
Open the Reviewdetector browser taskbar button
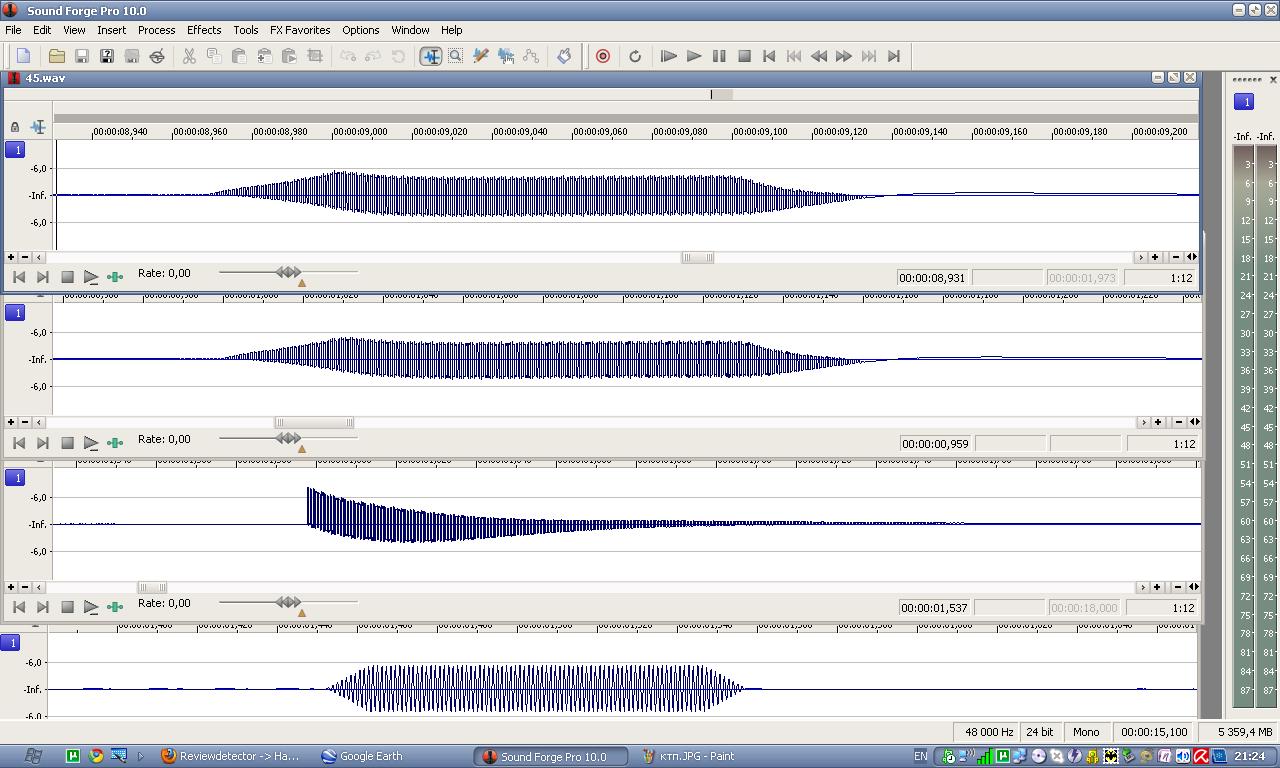click(230, 756)
